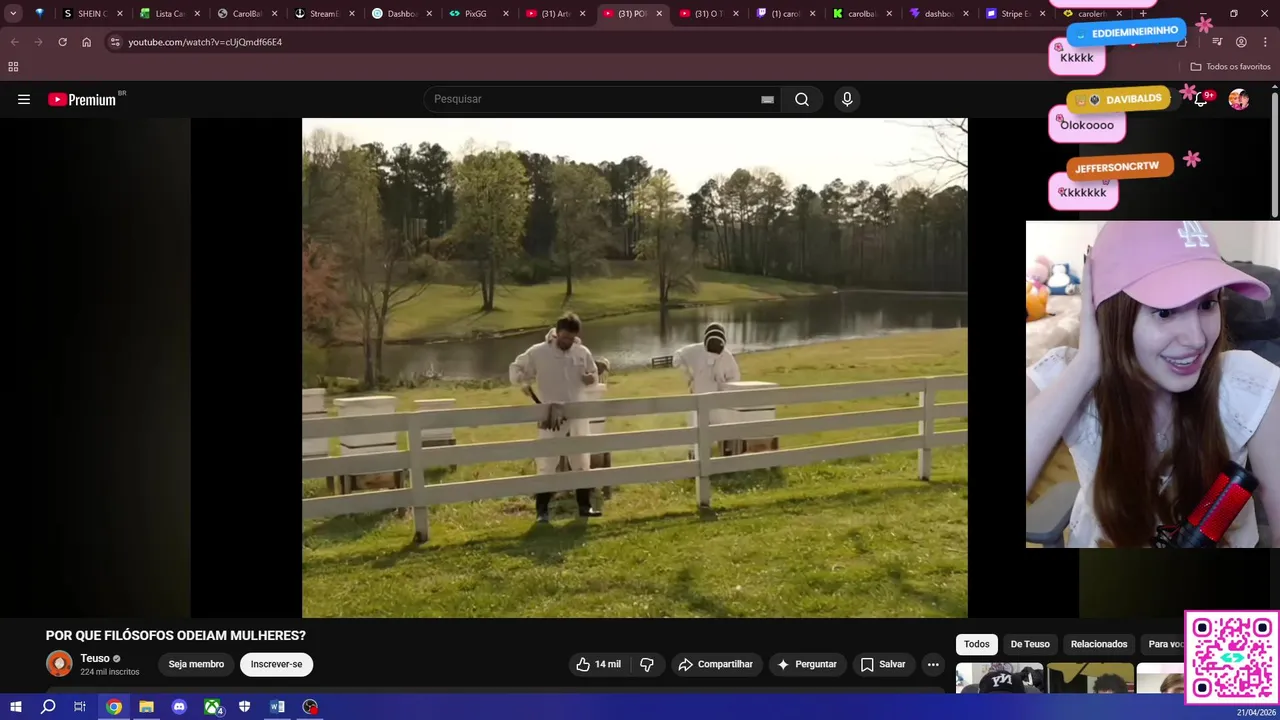Click the Chrome address bar URL
This screenshot has height=720, width=1280.
[205, 42]
